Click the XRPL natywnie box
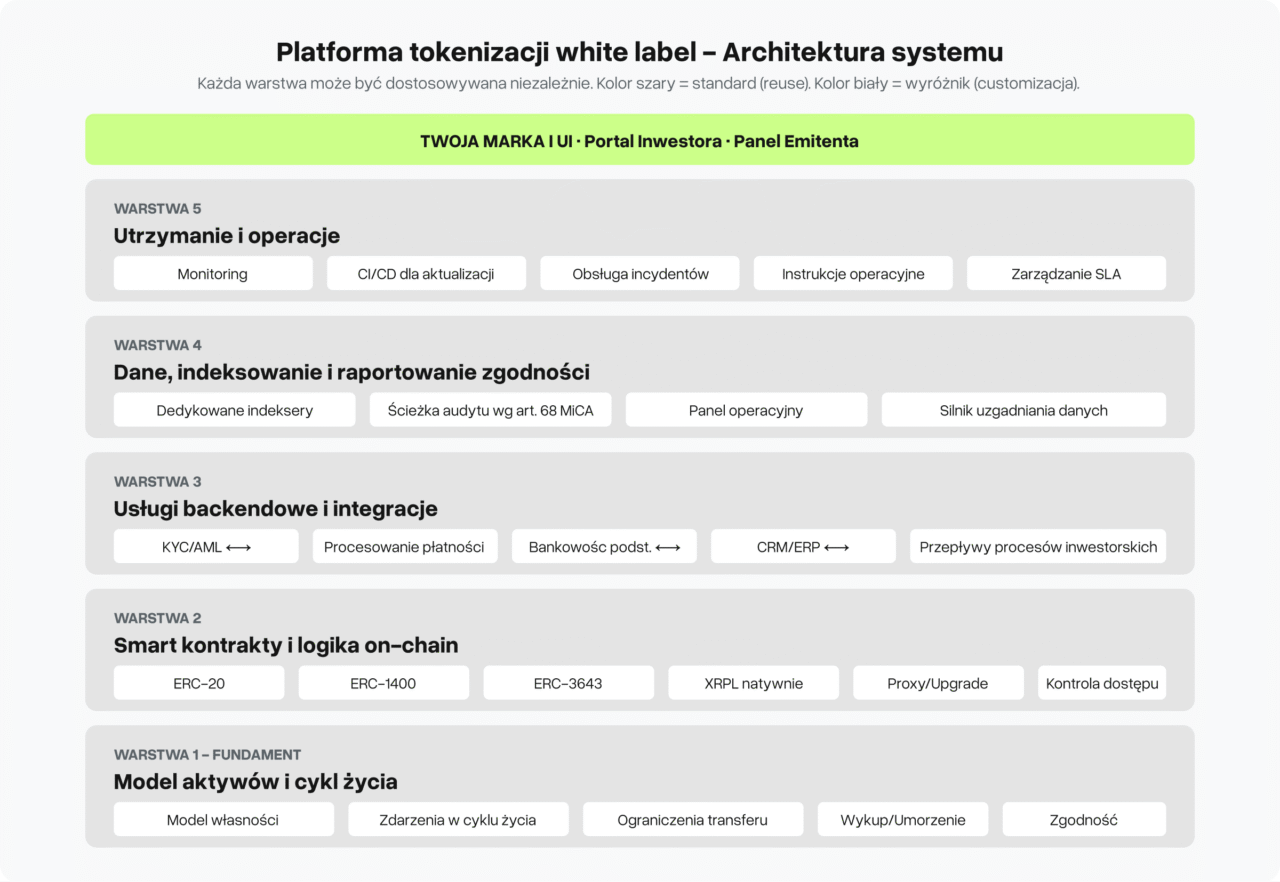This screenshot has height=882, width=1280. (x=753, y=684)
